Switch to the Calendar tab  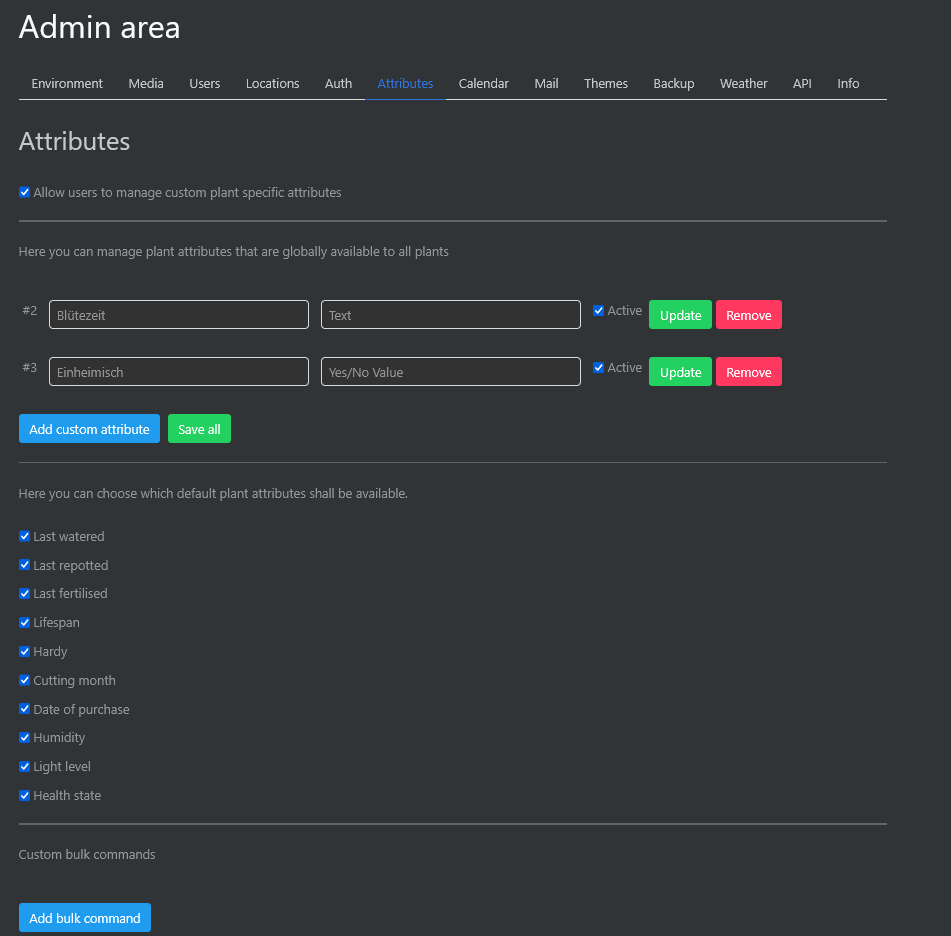[x=483, y=84]
